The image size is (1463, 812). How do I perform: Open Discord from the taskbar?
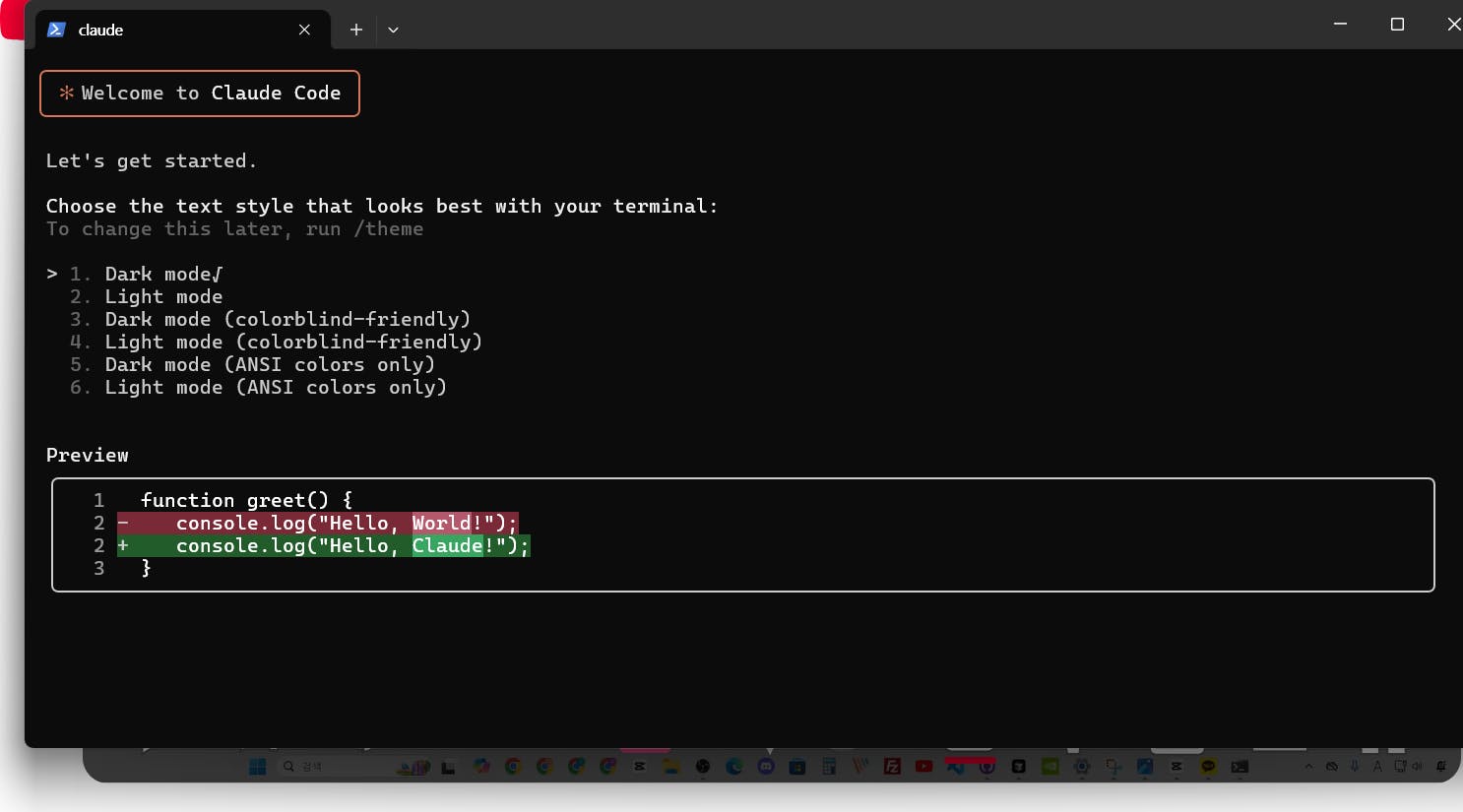coord(766,766)
